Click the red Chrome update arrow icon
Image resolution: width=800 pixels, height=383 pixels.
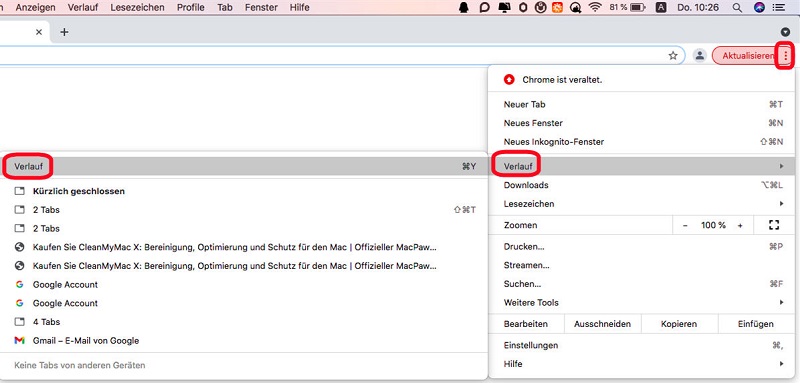[509, 80]
